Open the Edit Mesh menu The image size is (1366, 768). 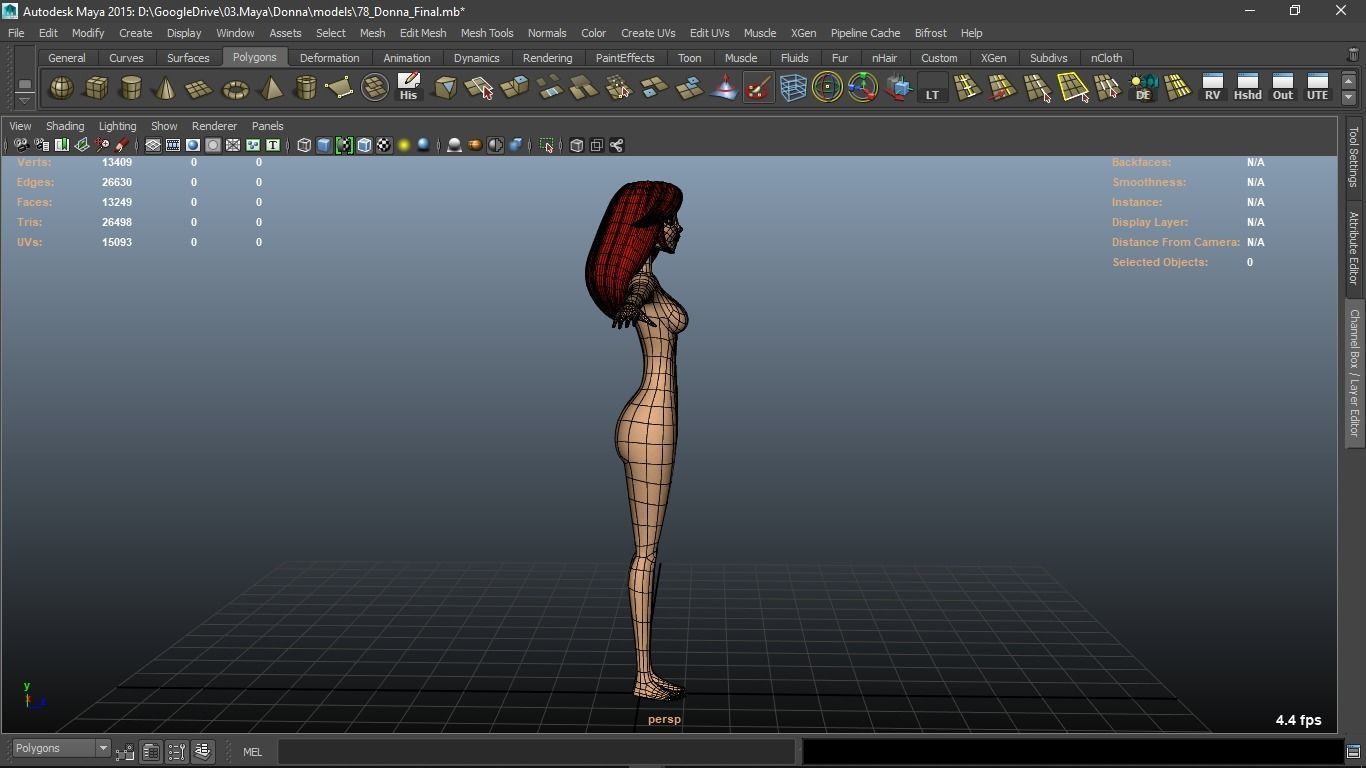click(x=423, y=33)
